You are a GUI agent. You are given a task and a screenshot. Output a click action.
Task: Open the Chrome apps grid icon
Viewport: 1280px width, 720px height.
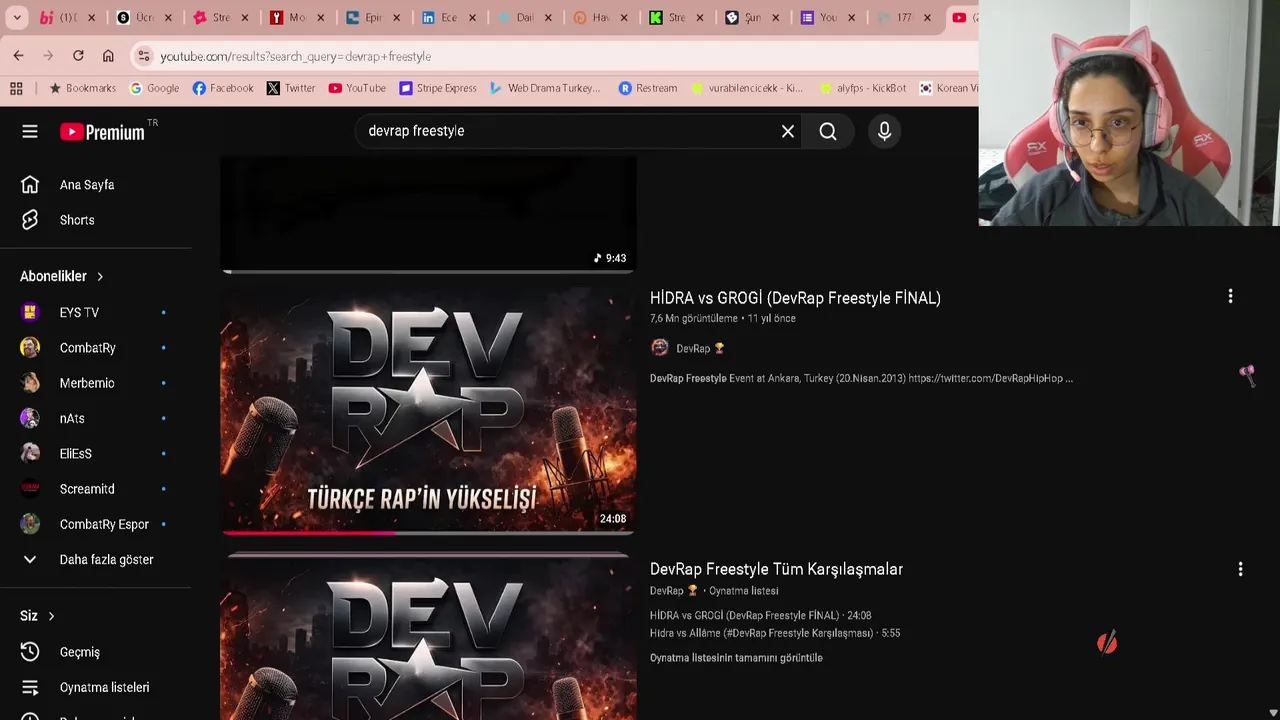tap(17, 88)
